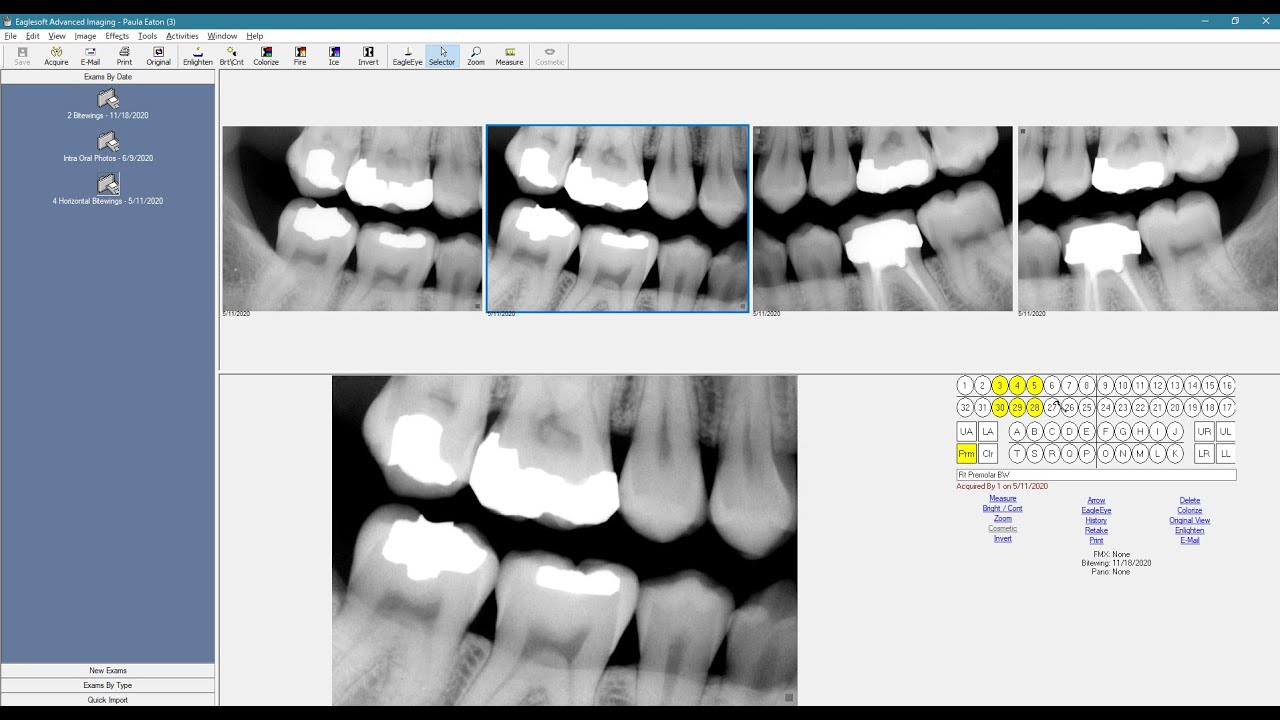Apply the Fire color effect
Image resolution: width=1280 pixels, height=720 pixels.
[300, 56]
